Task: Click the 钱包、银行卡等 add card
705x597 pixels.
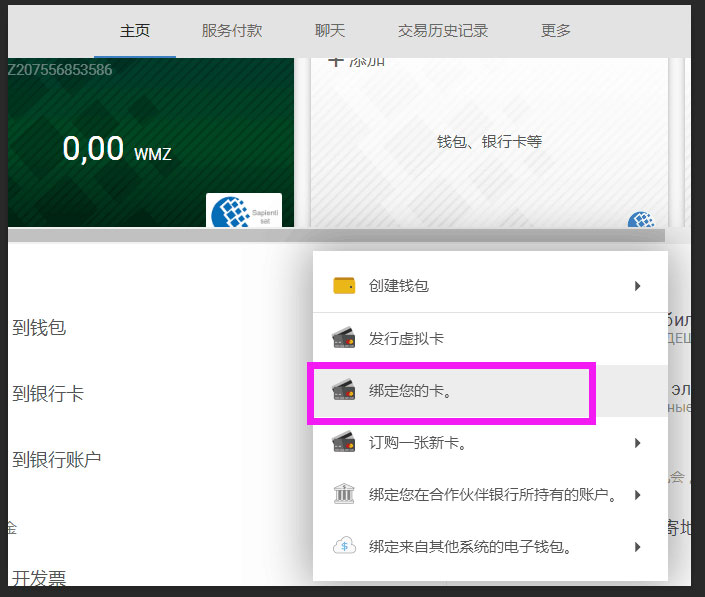Action: click(x=489, y=142)
